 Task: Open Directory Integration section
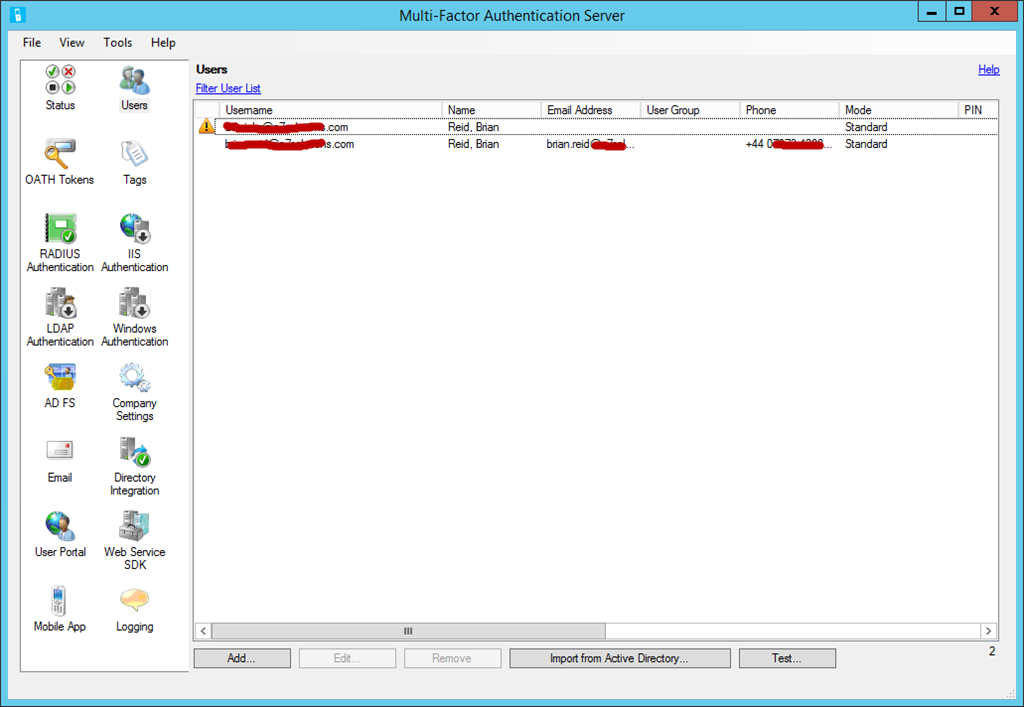point(135,466)
